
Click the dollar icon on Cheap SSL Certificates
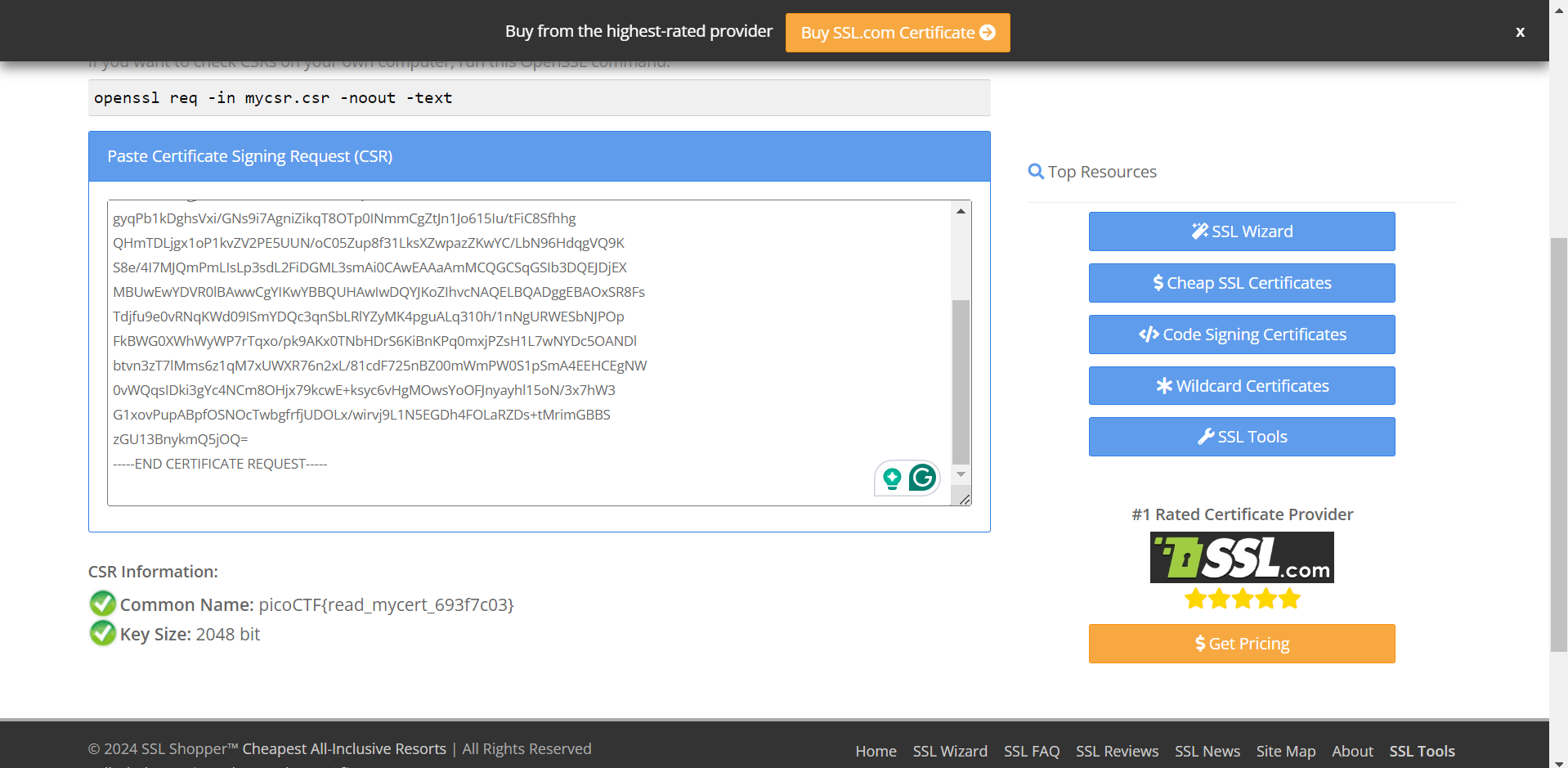[1158, 283]
